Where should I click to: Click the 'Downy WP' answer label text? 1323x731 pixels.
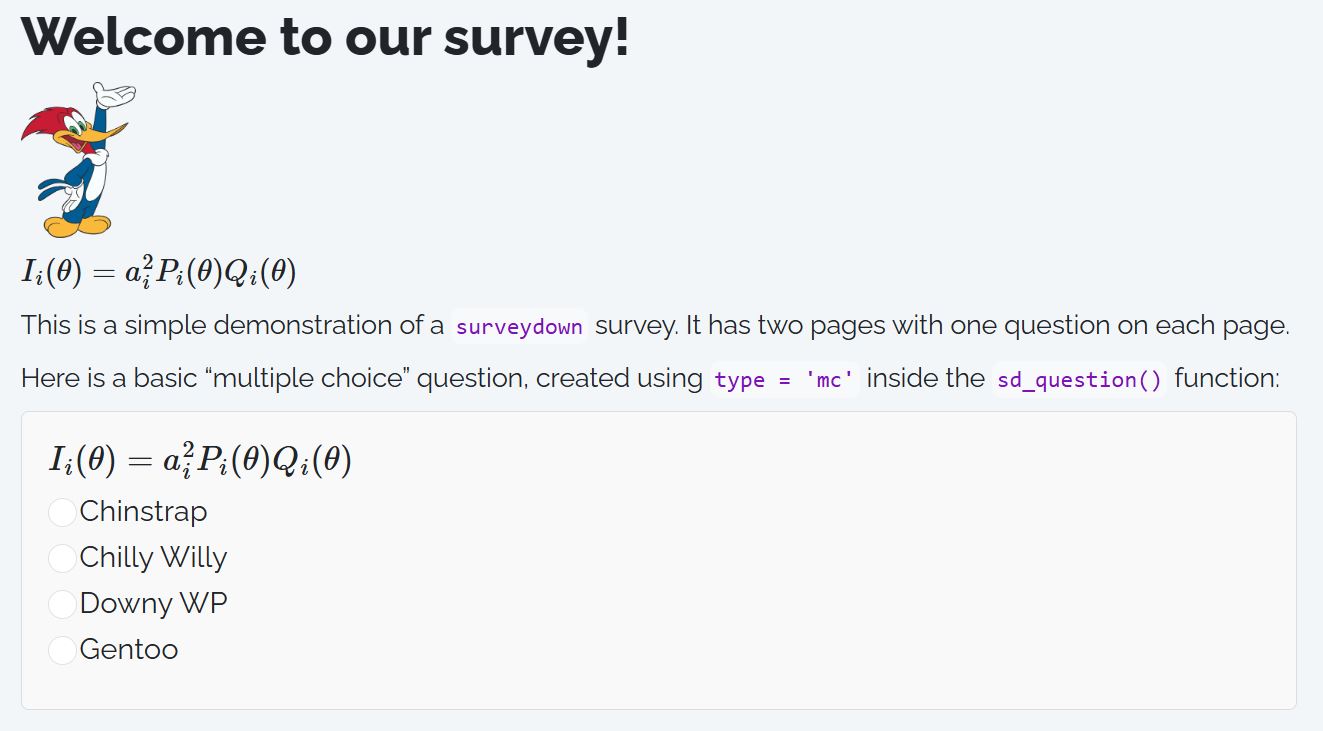153,604
